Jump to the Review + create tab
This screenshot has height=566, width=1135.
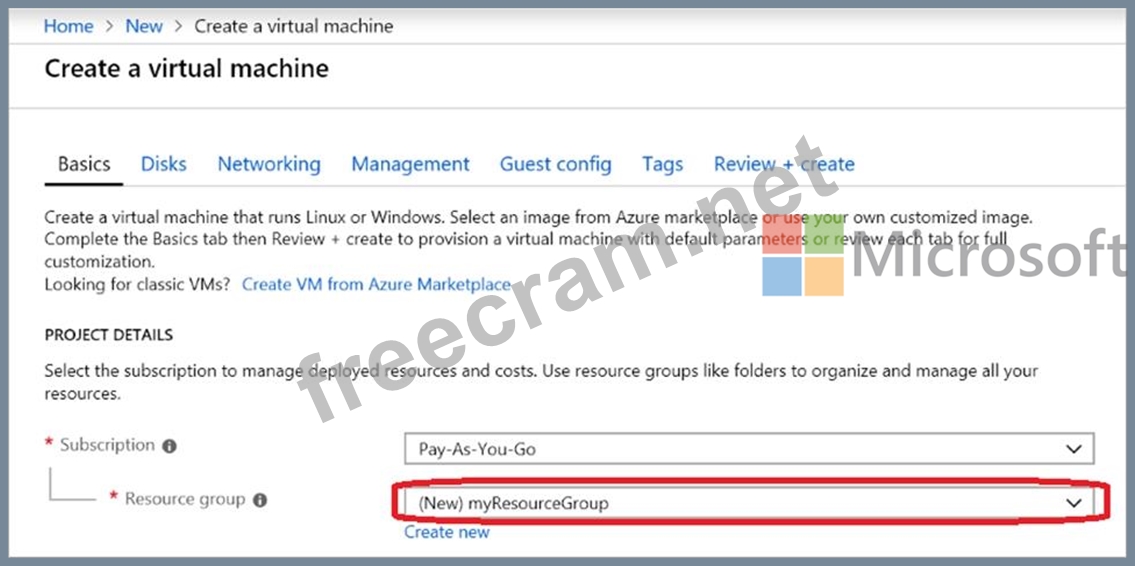[784, 164]
